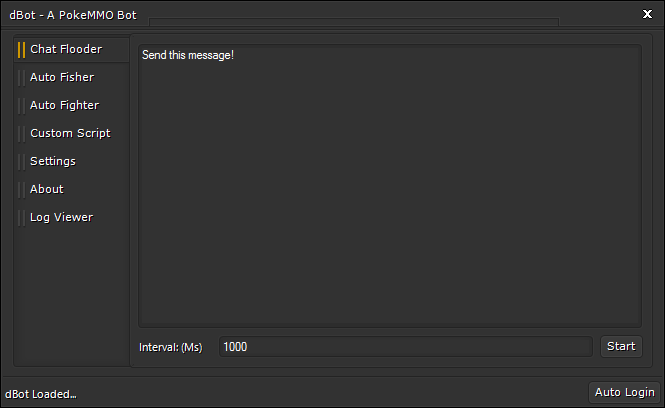Click the grip marker beside Auto Fisher
This screenshot has height=408, width=665.
coord(22,78)
